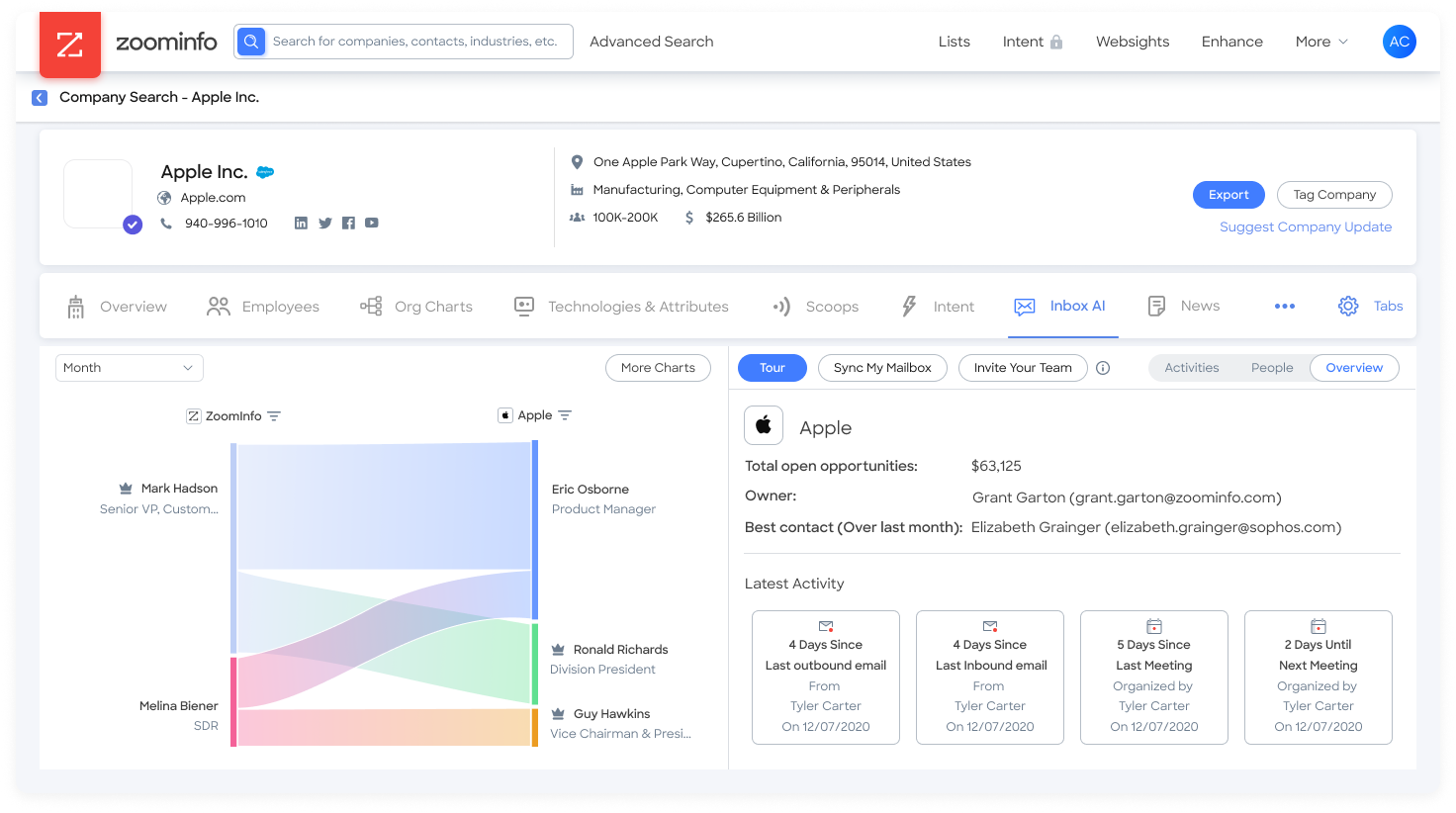Open Apple's Facebook page icon

point(348,224)
